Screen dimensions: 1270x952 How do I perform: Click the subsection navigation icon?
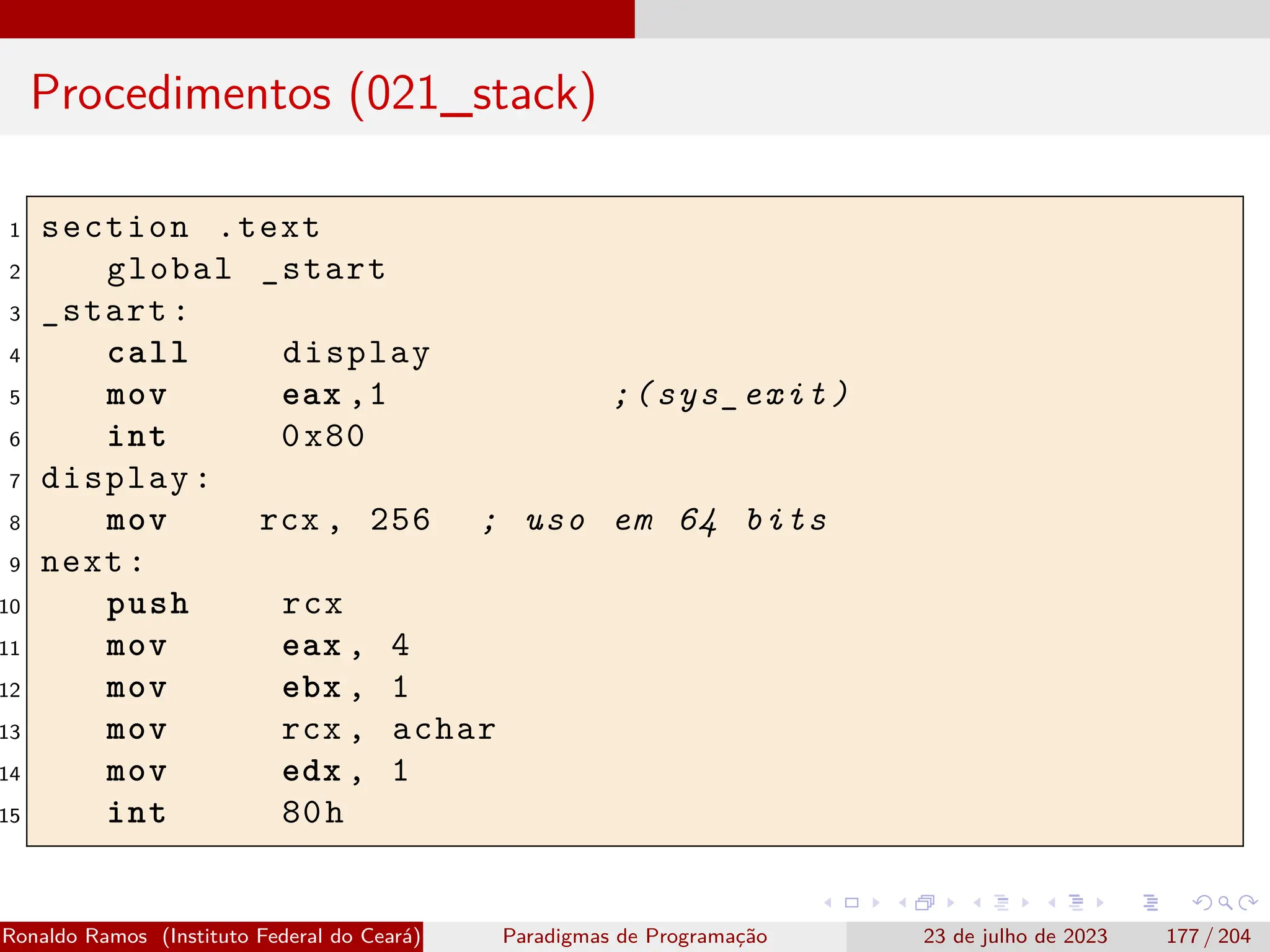(1001, 902)
